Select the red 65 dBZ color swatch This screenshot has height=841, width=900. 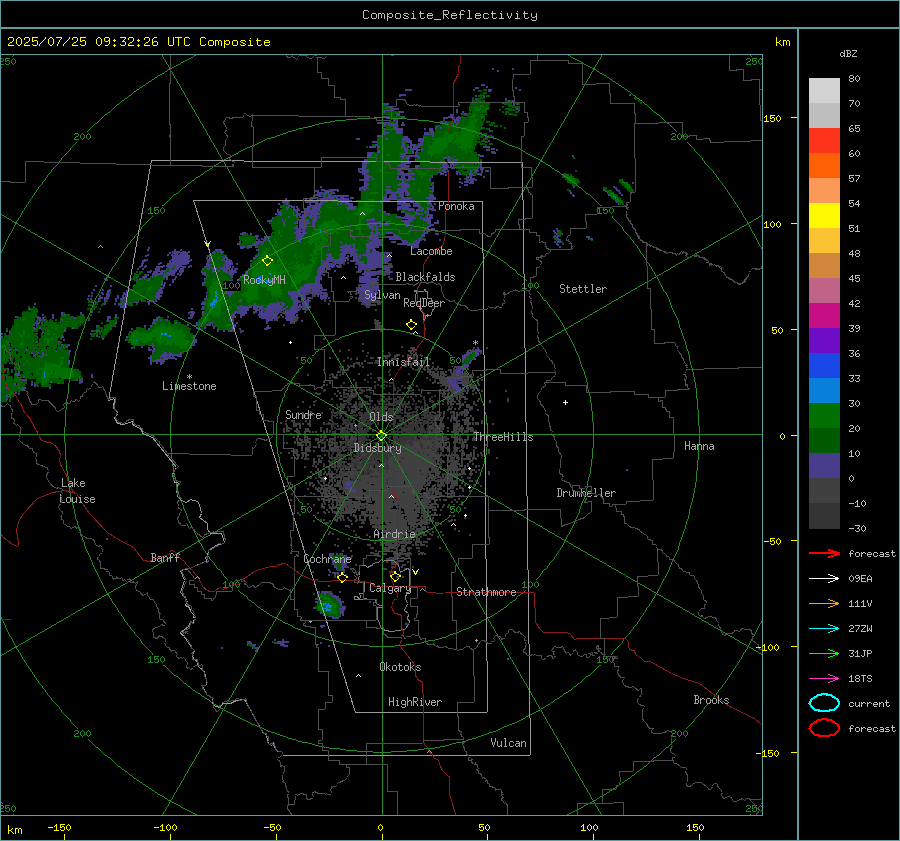pyautogui.click(x=824, y=140)
